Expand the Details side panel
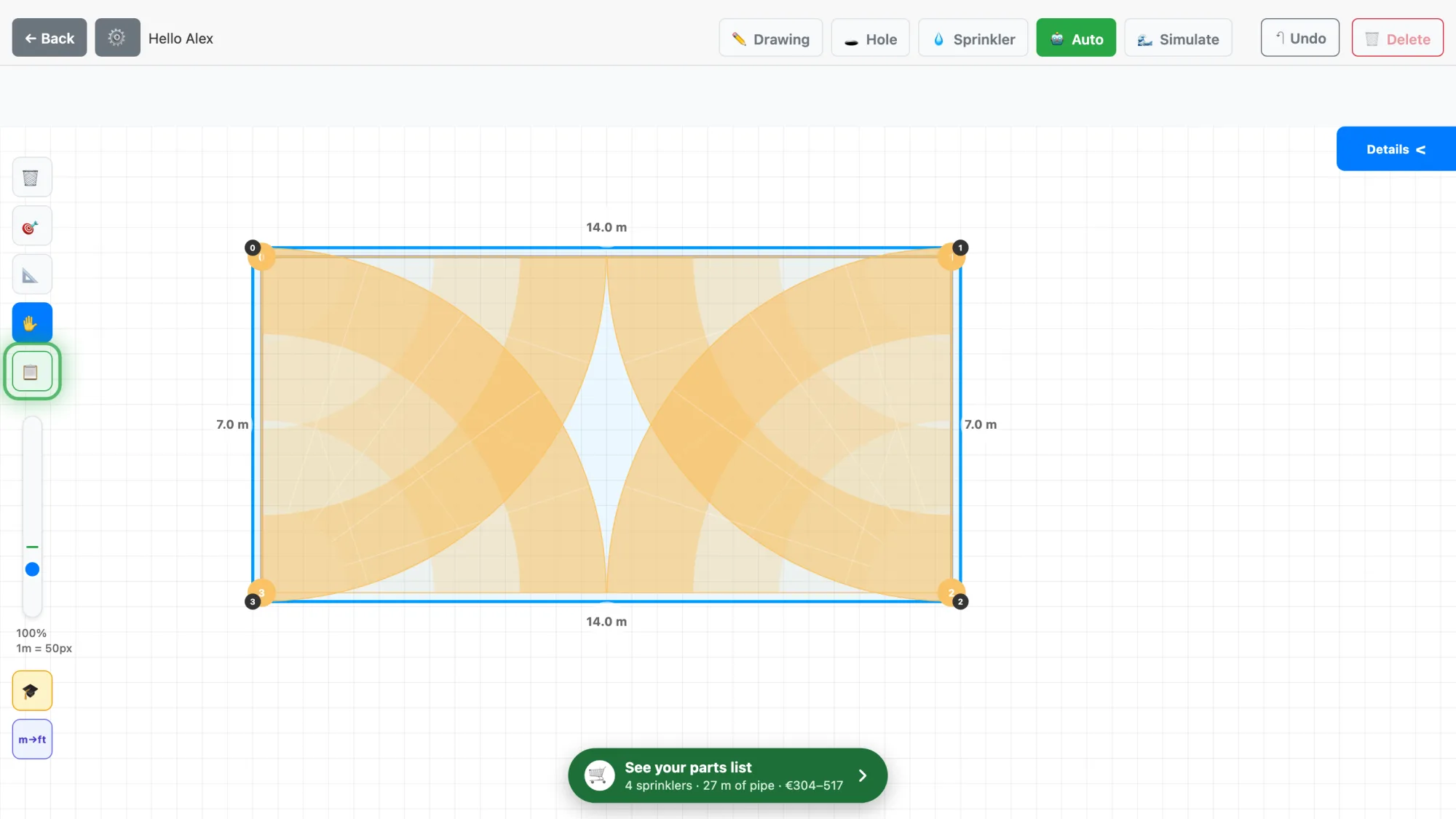The width and height of the screenshot is (1456, 819). coord(1396,149)
